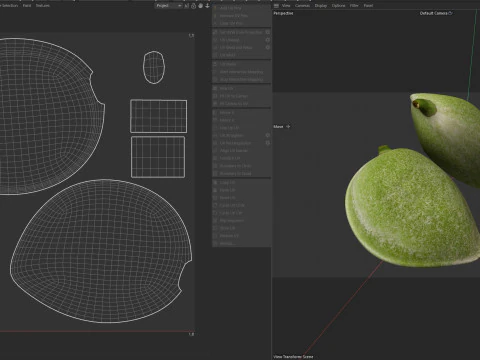Viewport: 480px width, 360px height.
Task: Open the viewport Options menu
Action: click(x=338, y=6)
